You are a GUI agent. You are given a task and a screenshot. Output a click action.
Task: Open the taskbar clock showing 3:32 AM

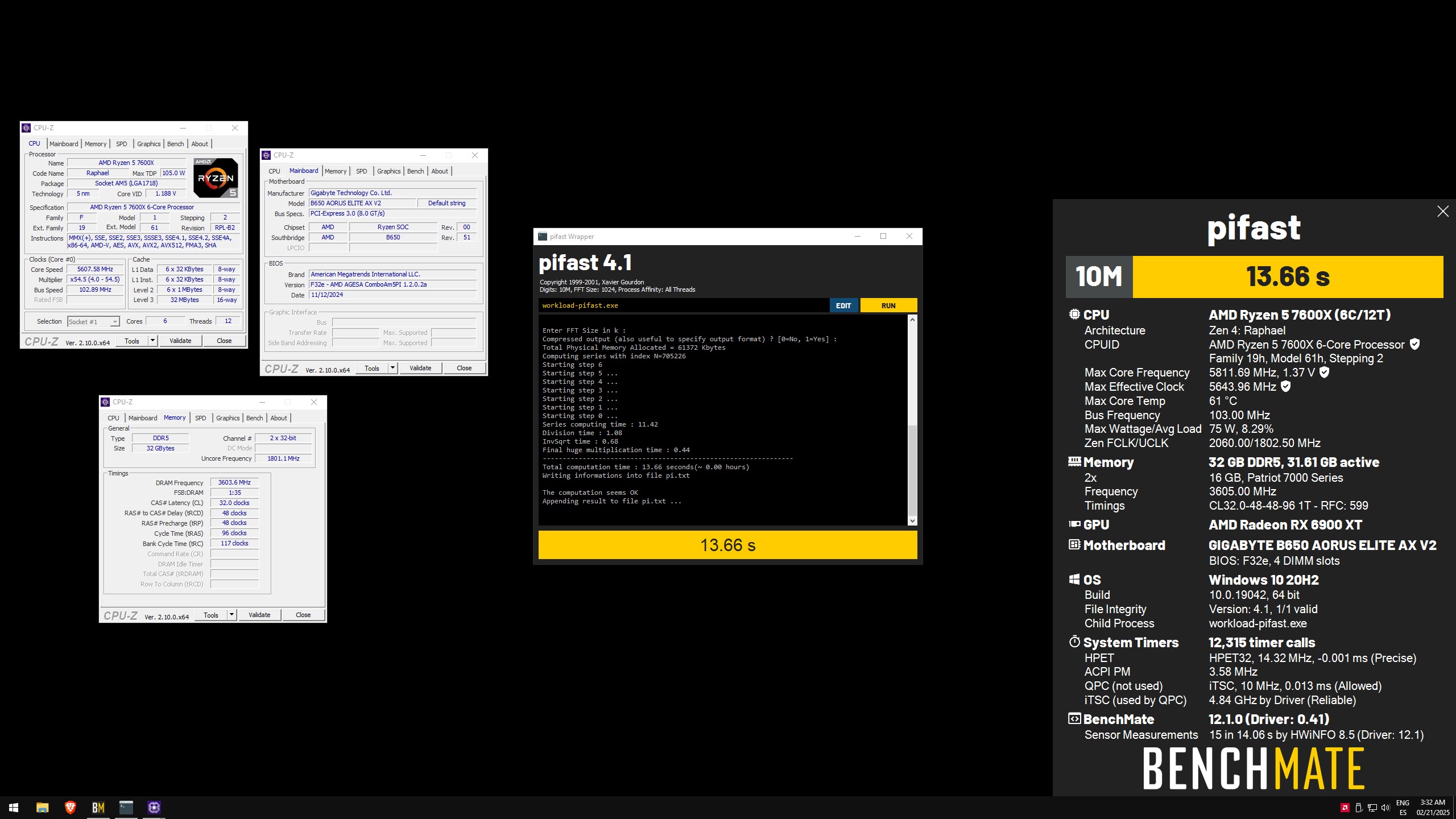1433,808
